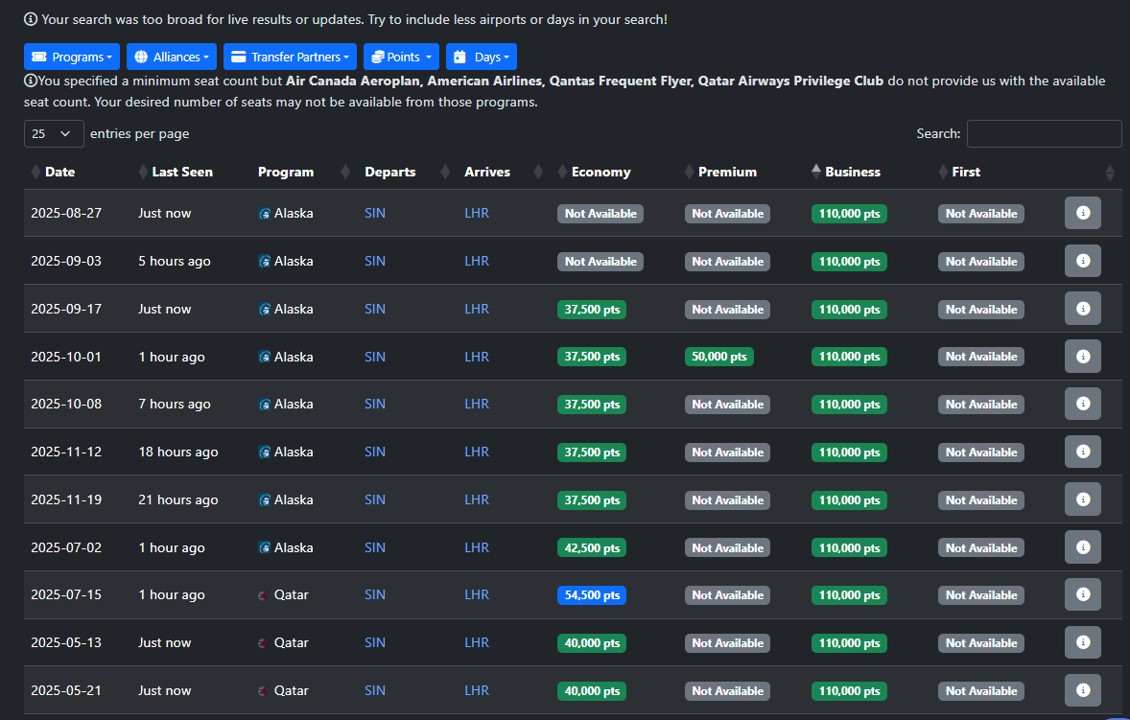The image size is (1130, 720).
Task: Select the blue 54,500 pts Economy badge
Action: 592,595
